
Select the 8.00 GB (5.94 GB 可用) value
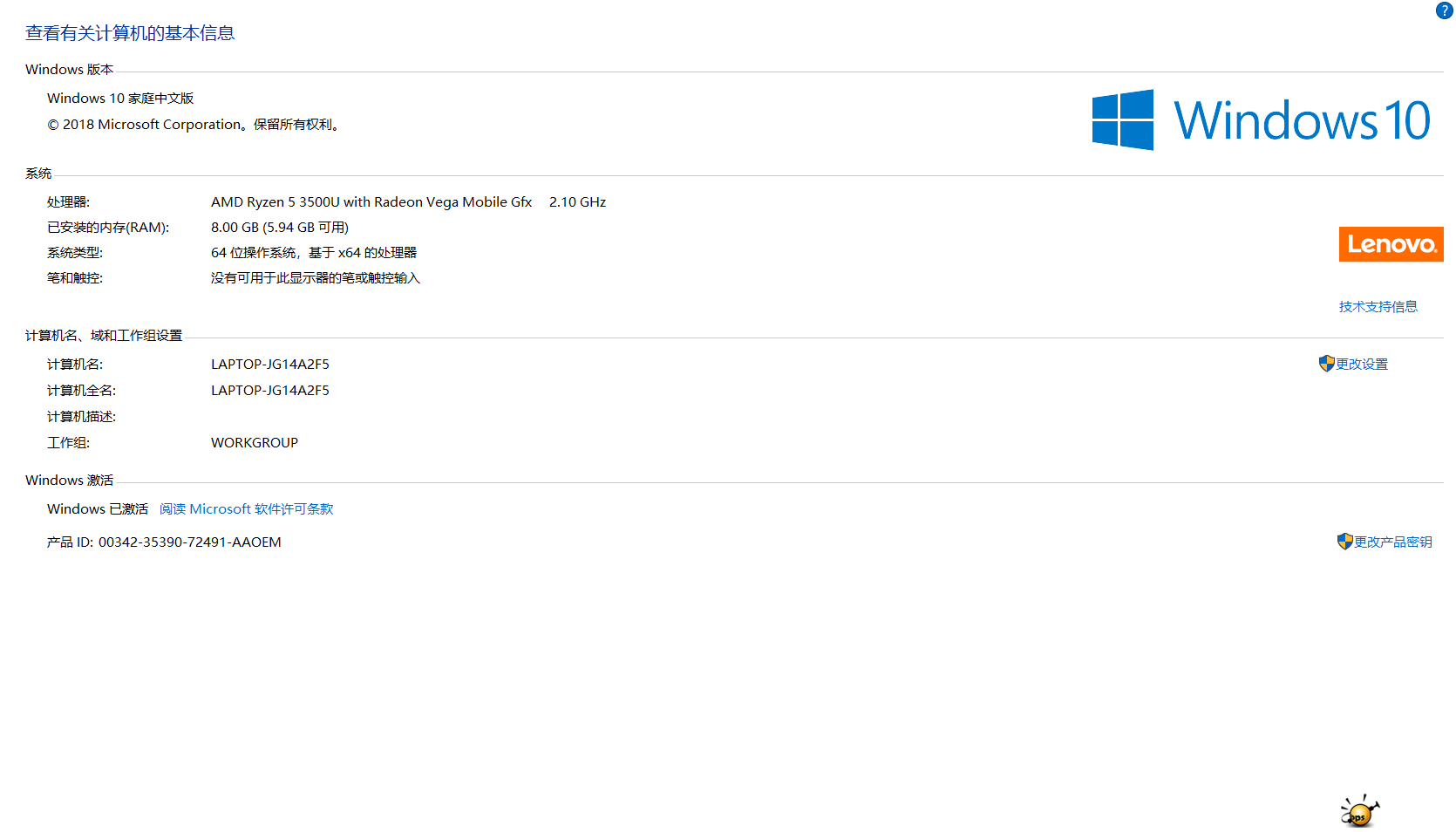(x=280, y=227)
